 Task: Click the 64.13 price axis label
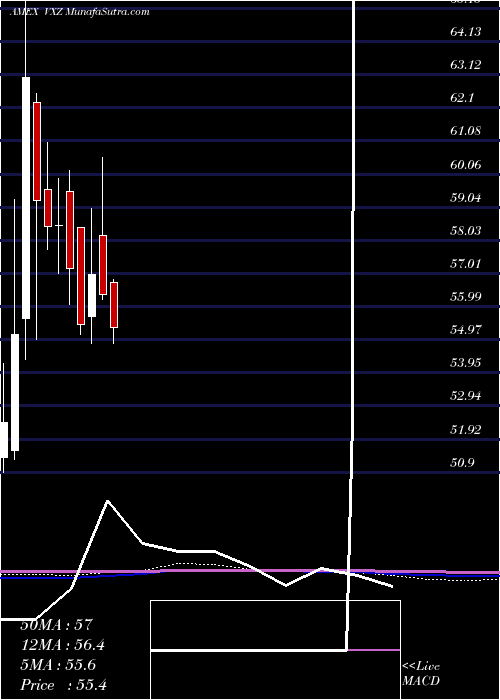point(467,32)
